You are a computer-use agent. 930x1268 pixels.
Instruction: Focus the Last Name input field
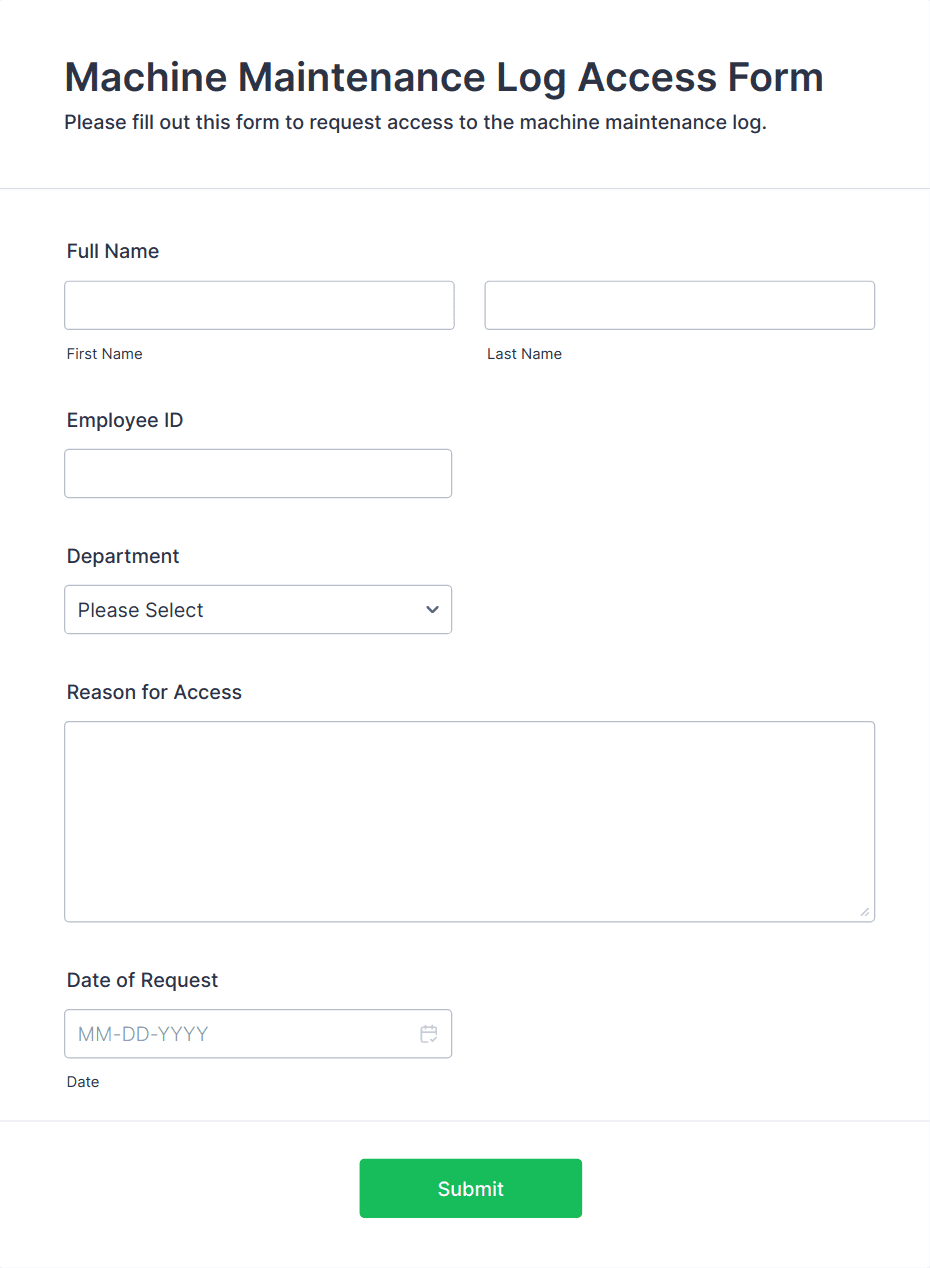(679, 305)
